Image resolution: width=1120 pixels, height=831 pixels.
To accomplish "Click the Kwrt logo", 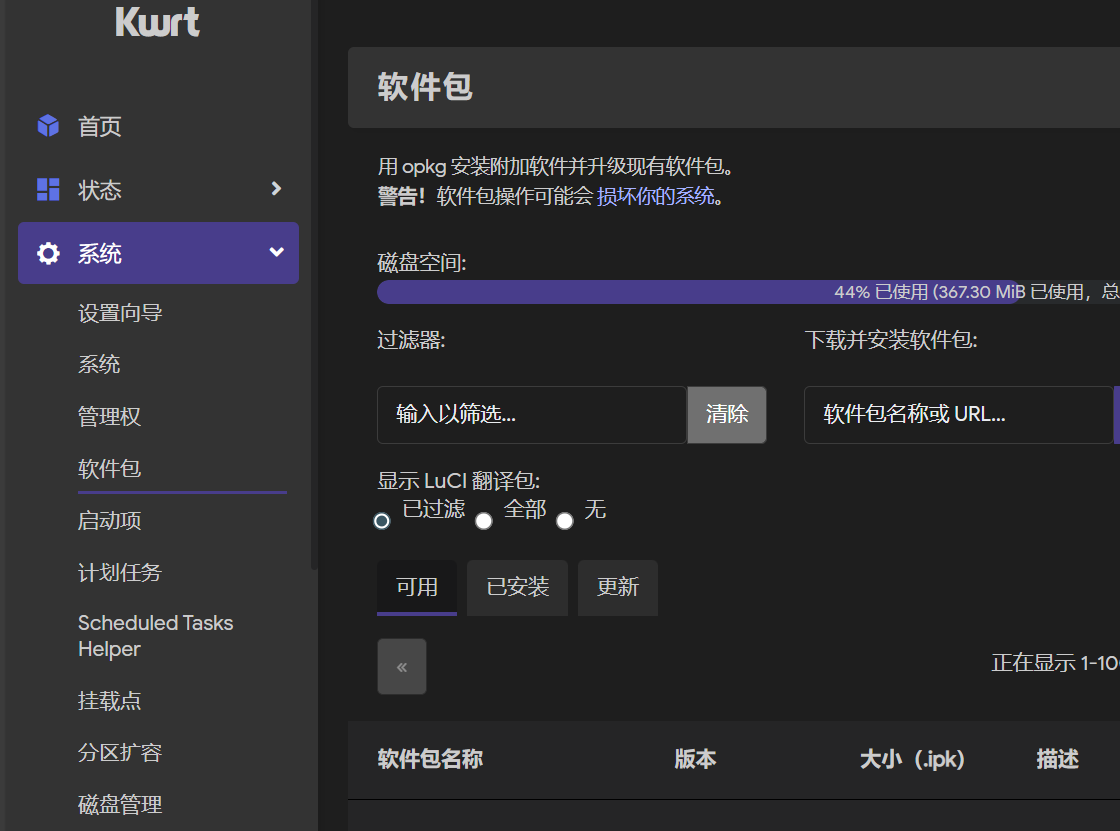I will [157, 21].
